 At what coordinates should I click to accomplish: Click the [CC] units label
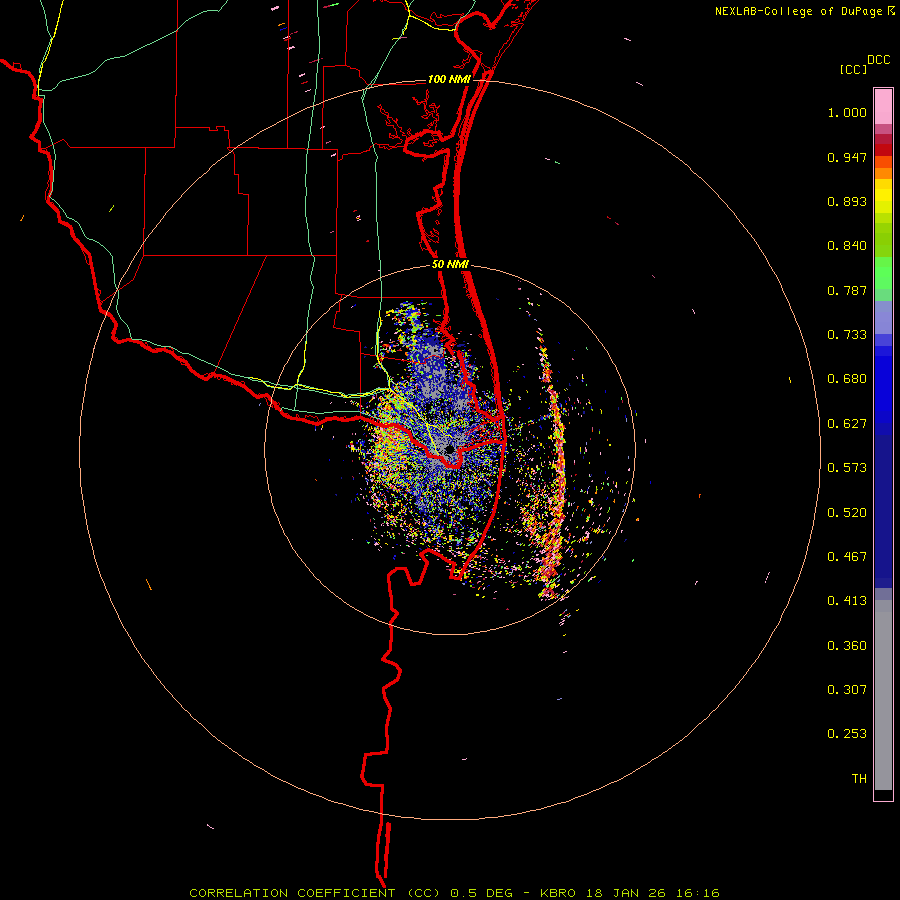854,69
